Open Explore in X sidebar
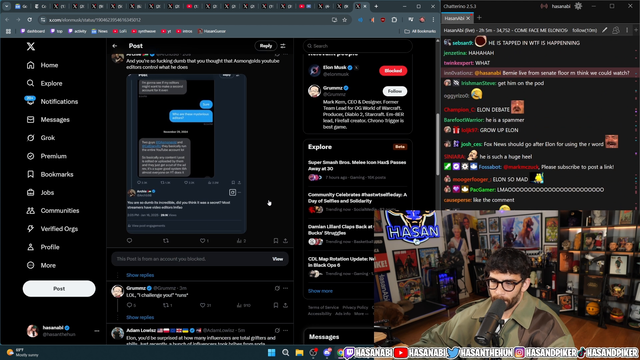 tap(44, 83)
